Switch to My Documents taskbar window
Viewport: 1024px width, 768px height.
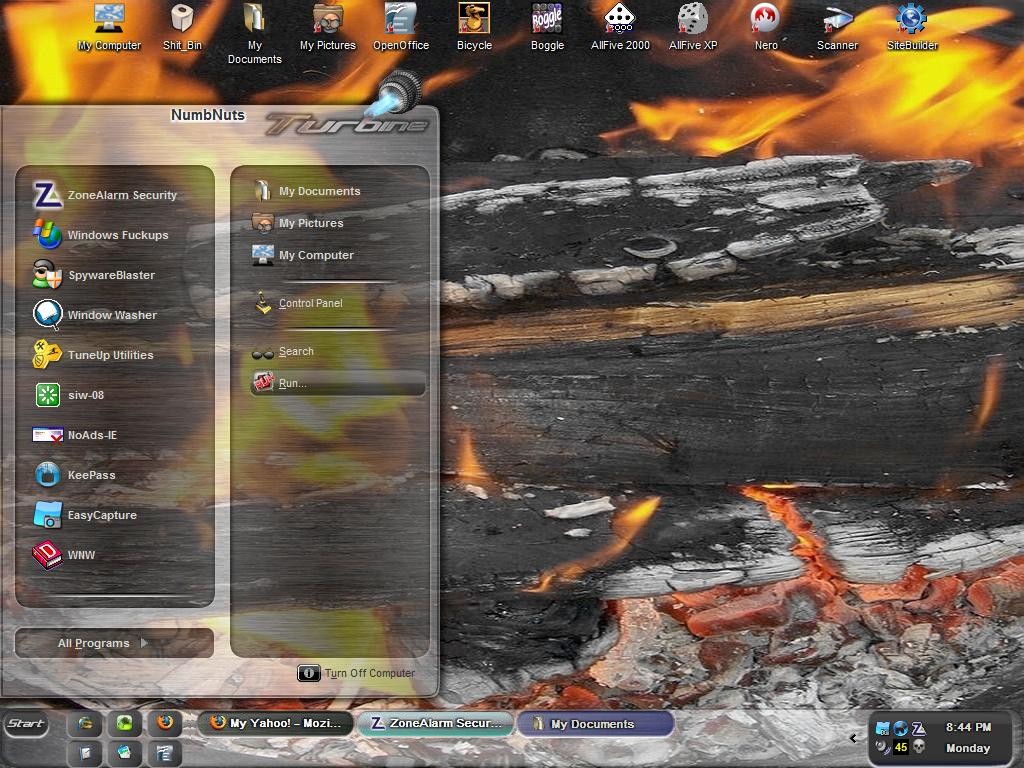[595, 724]
